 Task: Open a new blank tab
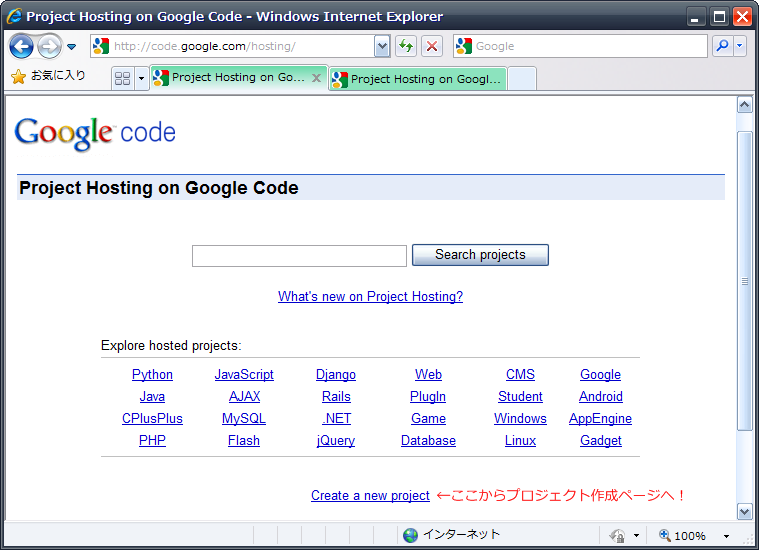pos(522,79)
